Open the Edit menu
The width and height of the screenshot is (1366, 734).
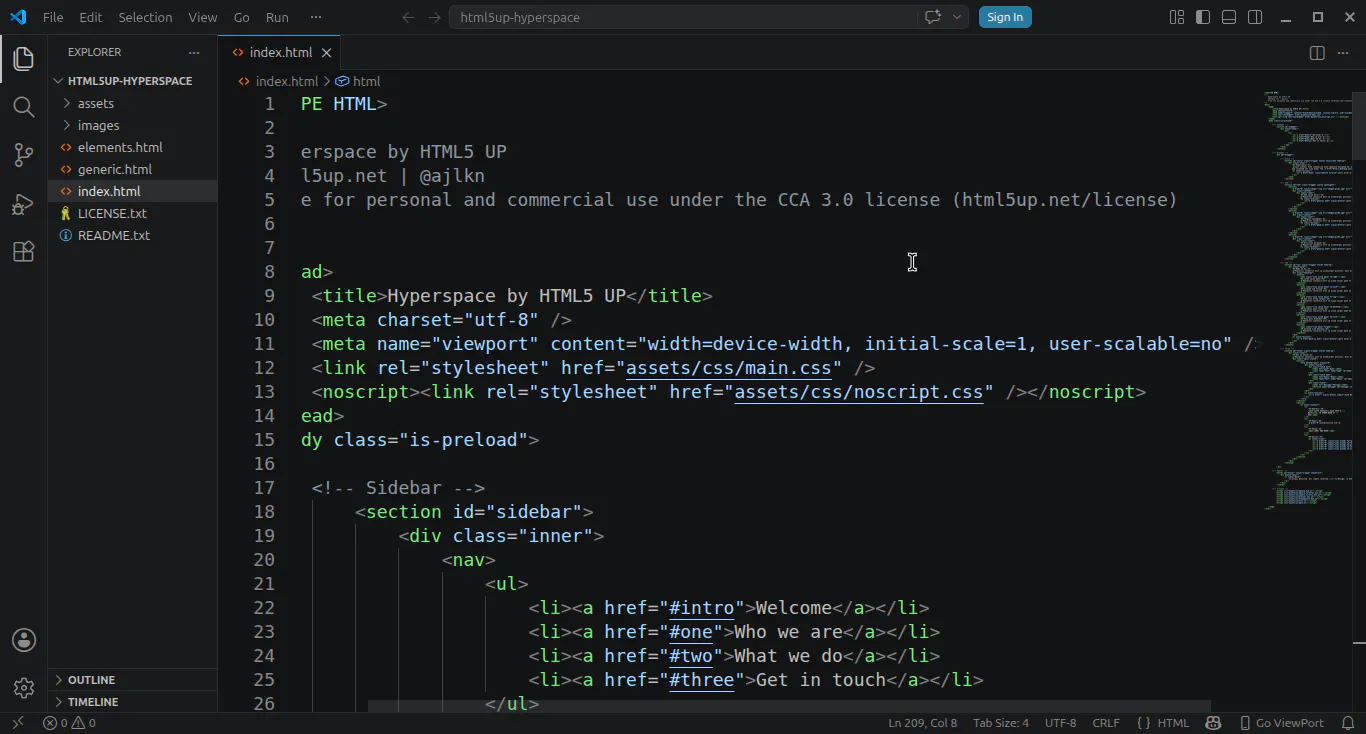(91, 17)
